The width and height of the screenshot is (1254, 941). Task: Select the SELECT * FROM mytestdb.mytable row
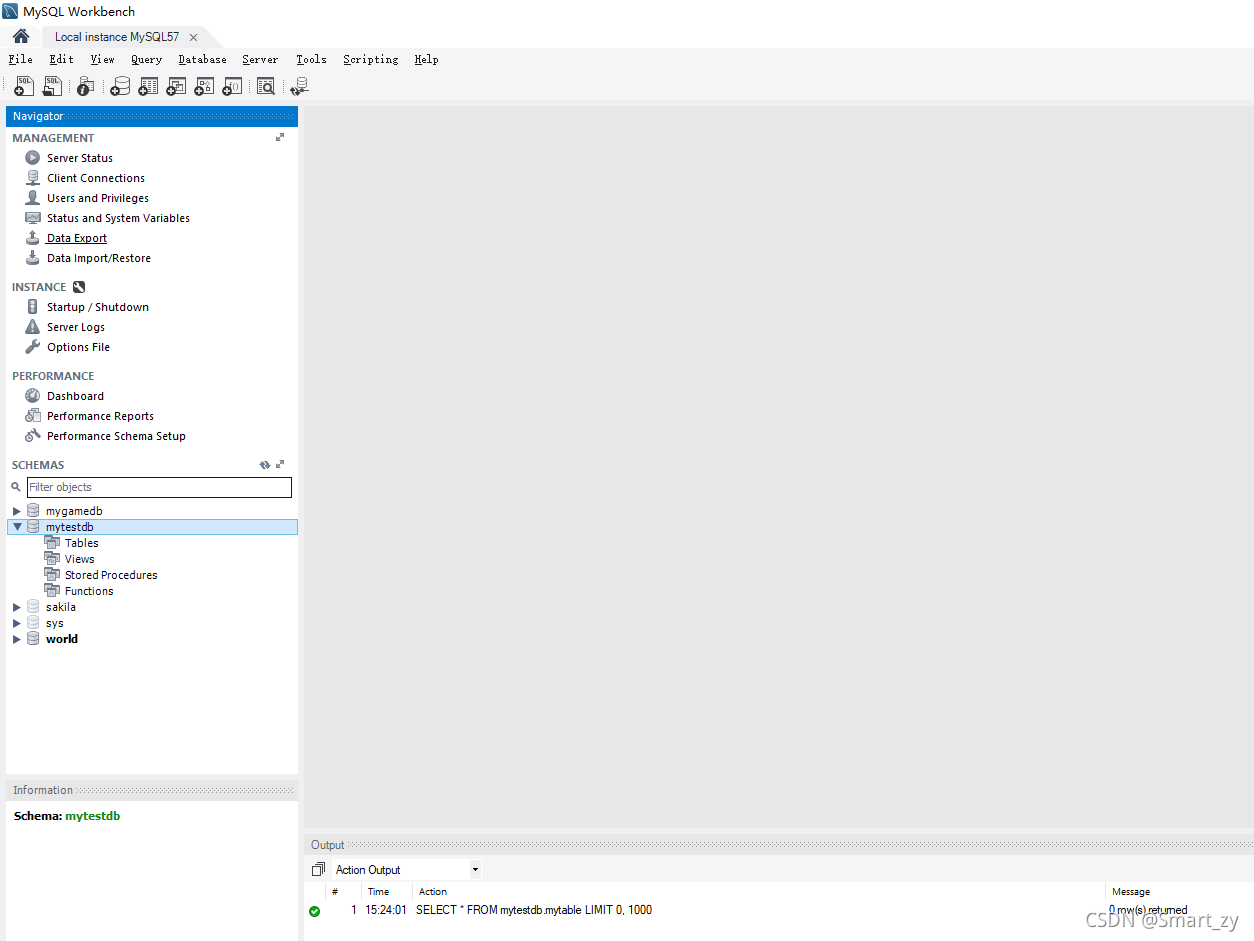(779, 910)
